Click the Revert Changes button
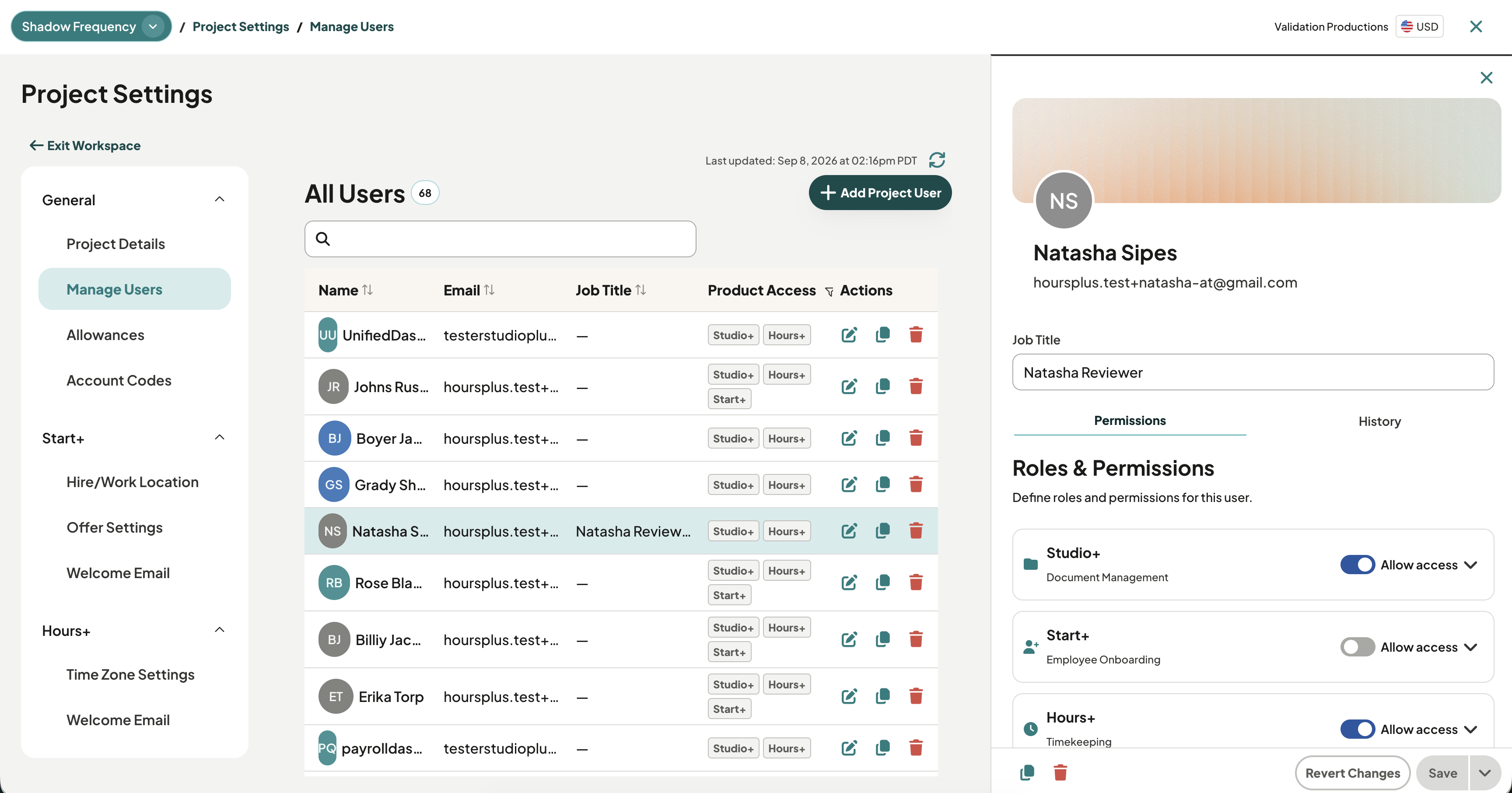The height and width of the screenshot is (793, 1512). 1352,772
